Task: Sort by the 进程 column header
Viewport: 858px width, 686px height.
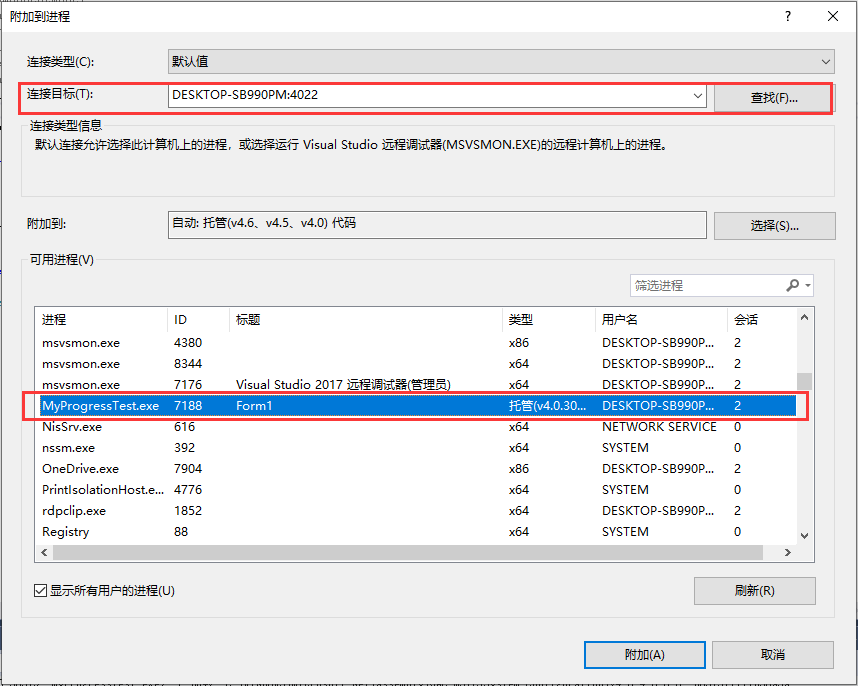Action: coord(101,319)
